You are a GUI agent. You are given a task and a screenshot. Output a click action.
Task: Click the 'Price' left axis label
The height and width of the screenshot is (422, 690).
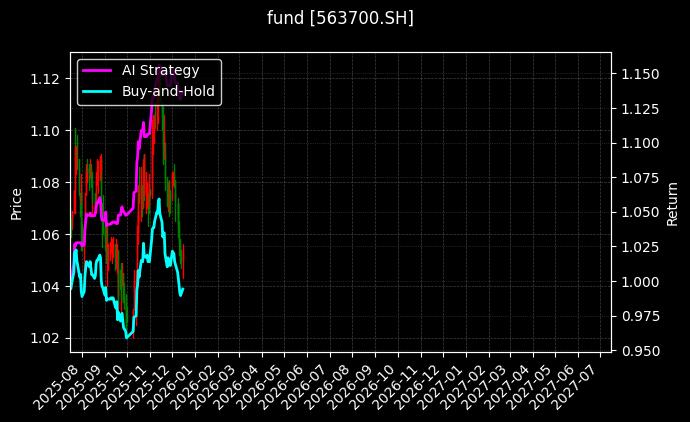click(x=16, y=202)
